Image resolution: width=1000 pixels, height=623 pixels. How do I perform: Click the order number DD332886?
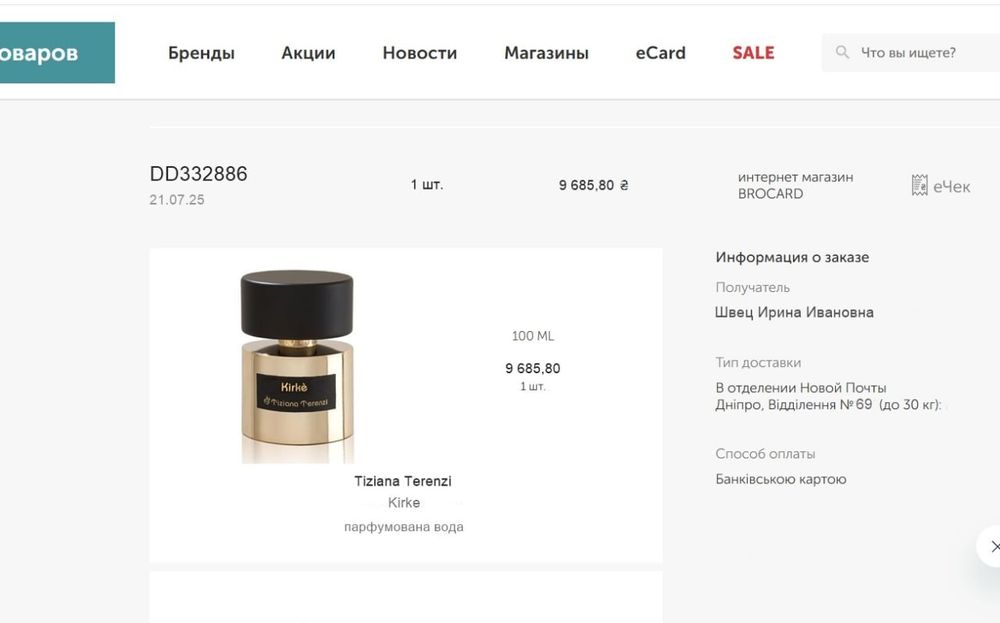198,174
